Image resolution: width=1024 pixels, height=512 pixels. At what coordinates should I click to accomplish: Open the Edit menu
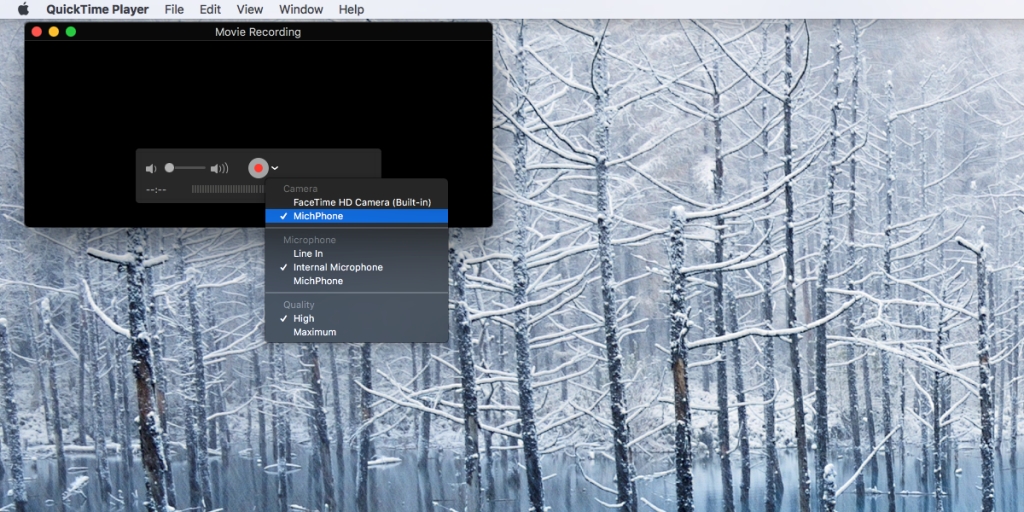point(210,10)
